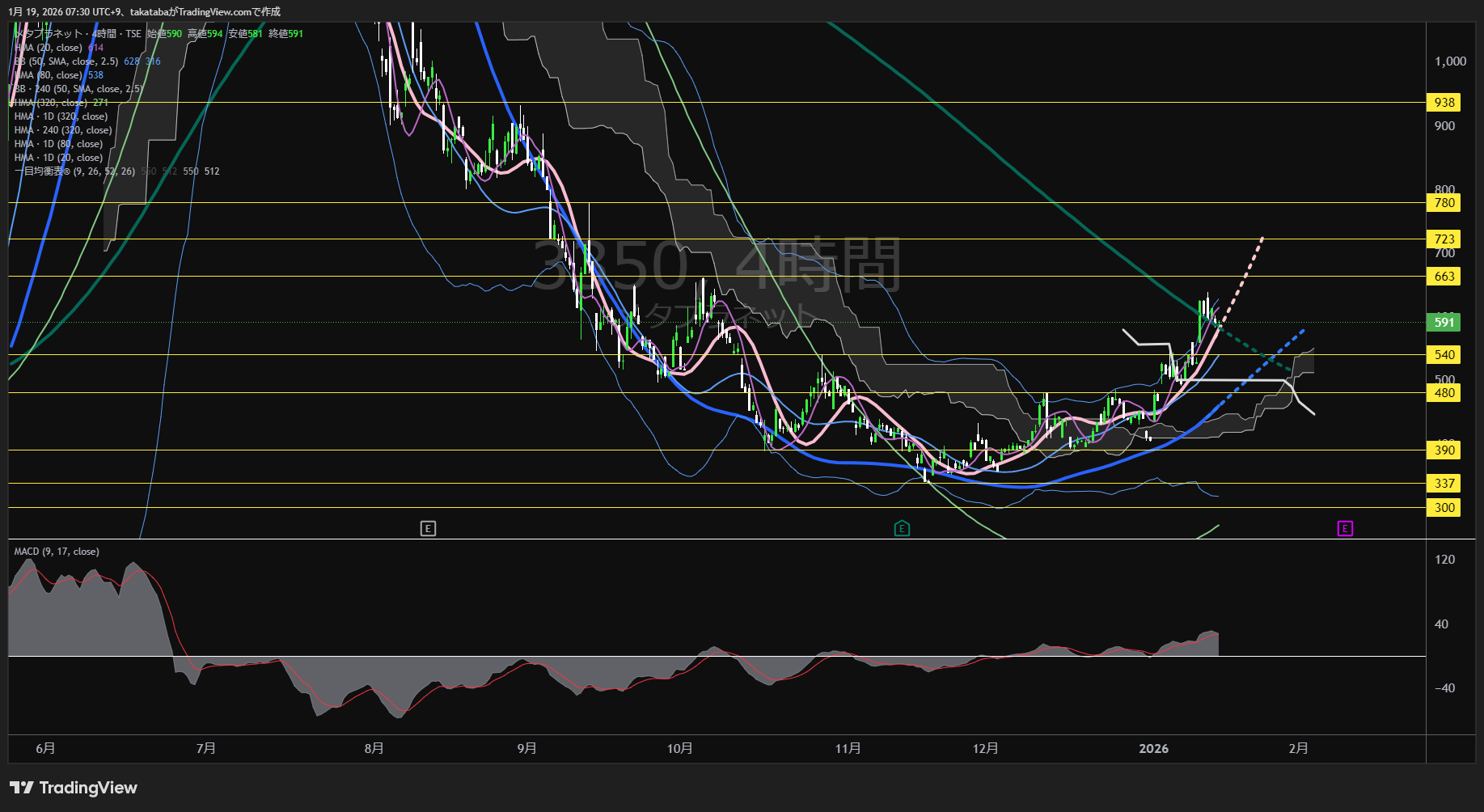Click the magenta earnings E marker near February
The image size is (1484, 812).
(1345, 528)
